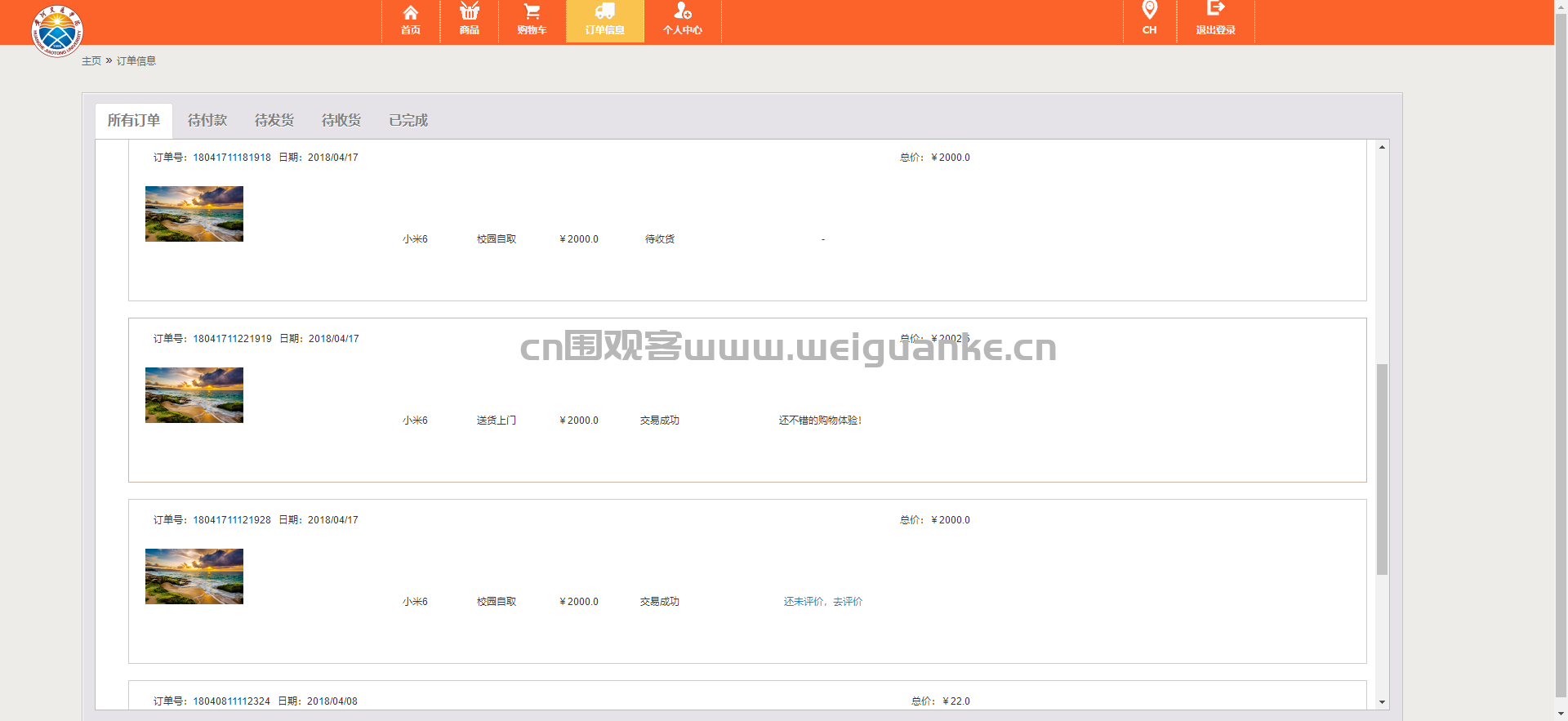Click the order list scrollbar thumb

tap(1382, 470)
